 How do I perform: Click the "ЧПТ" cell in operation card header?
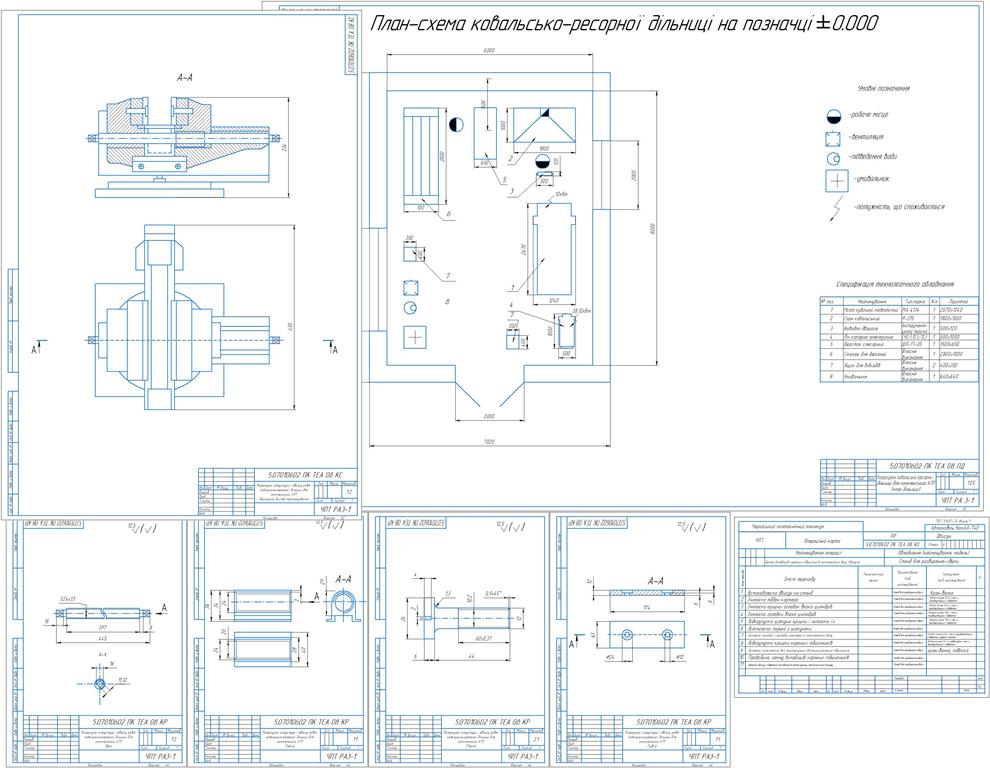[x=762, y=541]
